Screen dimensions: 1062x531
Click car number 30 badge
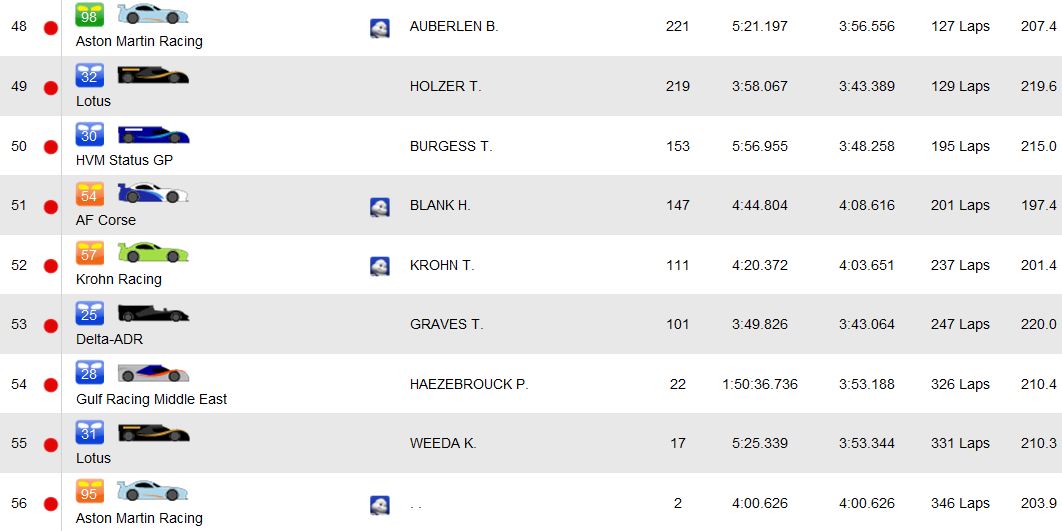point(90,135)
